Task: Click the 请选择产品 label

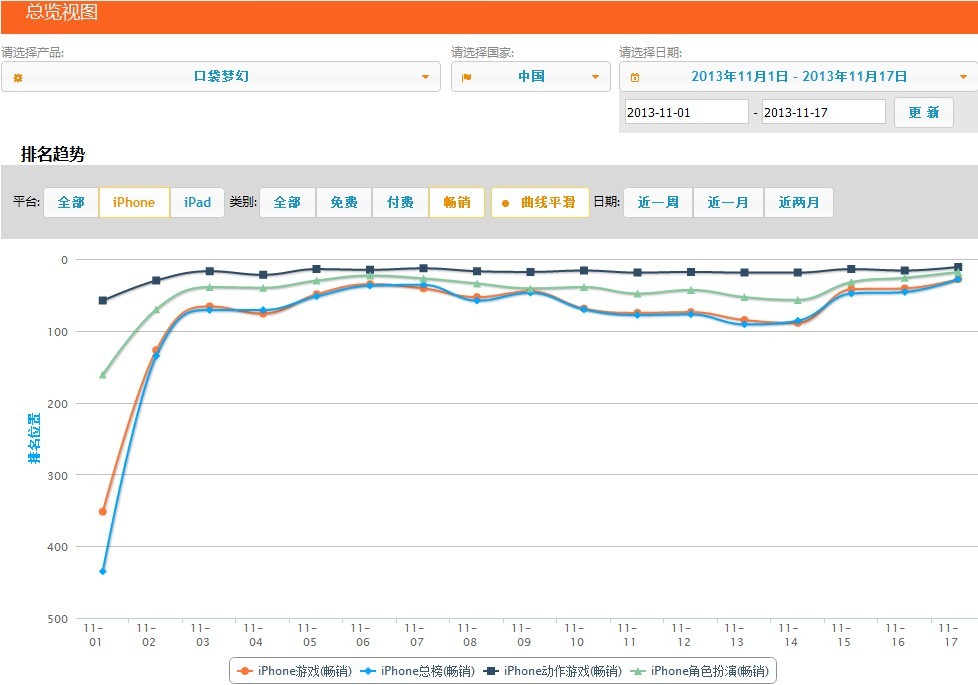Action: (x=32, y=52)
